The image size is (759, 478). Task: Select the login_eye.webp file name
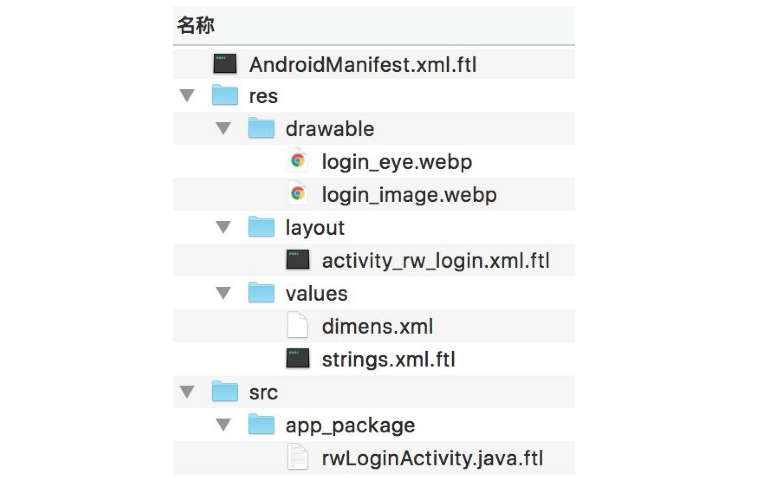(396, 161)
